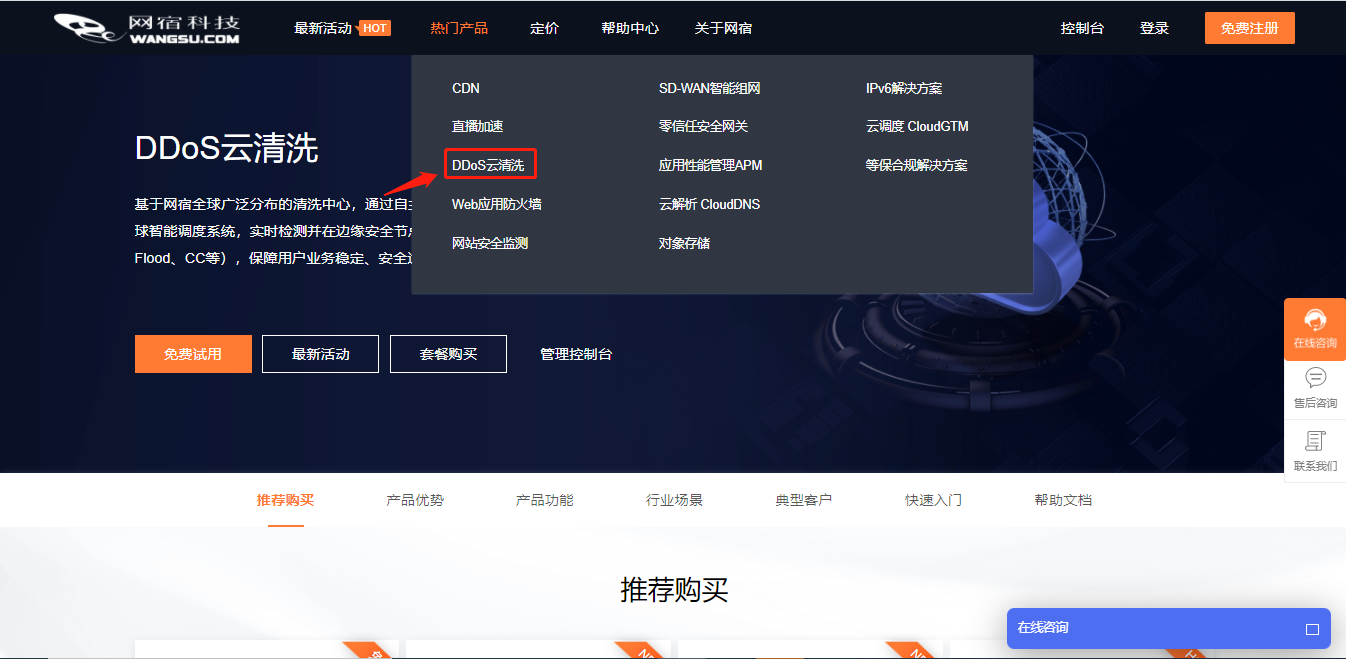The height and width of the screenshot is (659, 1346).
Task: Click the 套餐购买 button
Action: [448, 354]
